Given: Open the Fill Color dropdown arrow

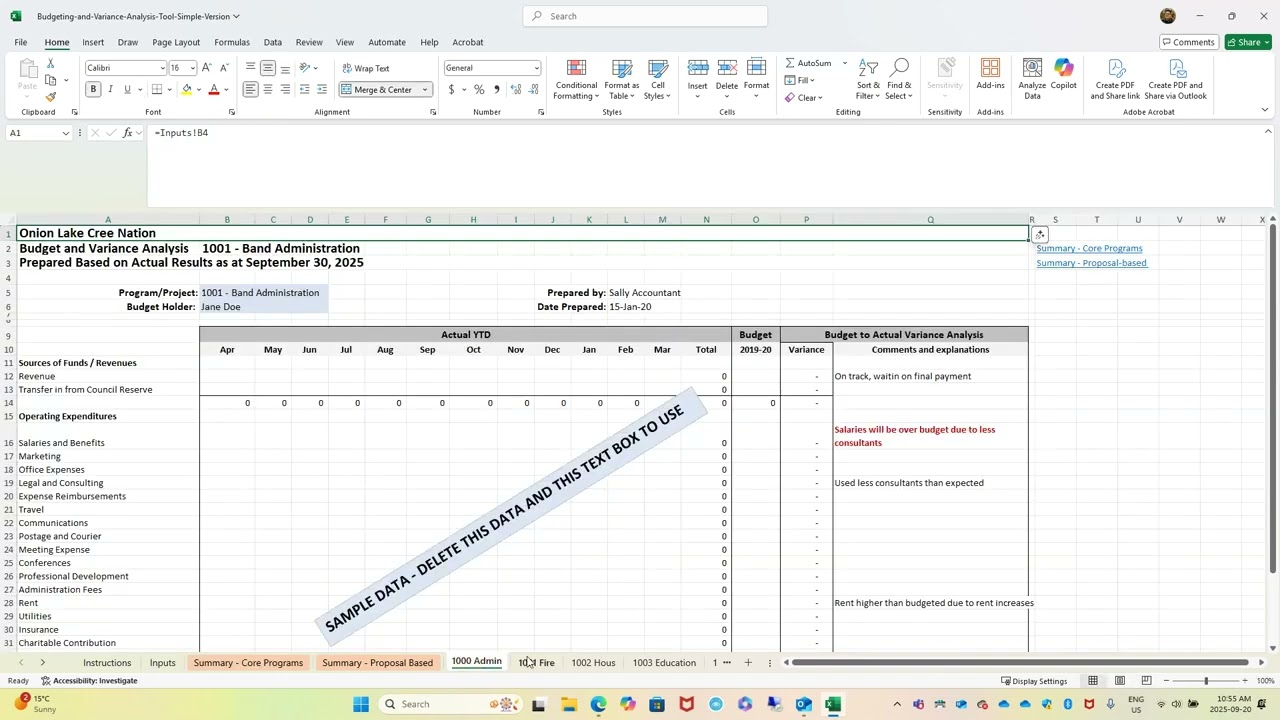Looking at the screenshot, I should coord(198,90).
